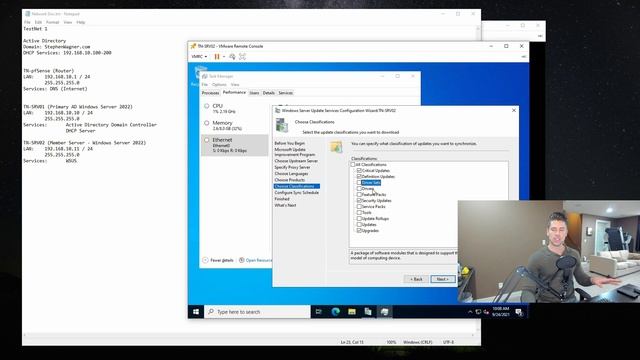640x360 pixels.
Task: Switch to Task Manager Performance tab
Action: click(x=234, y=93)
